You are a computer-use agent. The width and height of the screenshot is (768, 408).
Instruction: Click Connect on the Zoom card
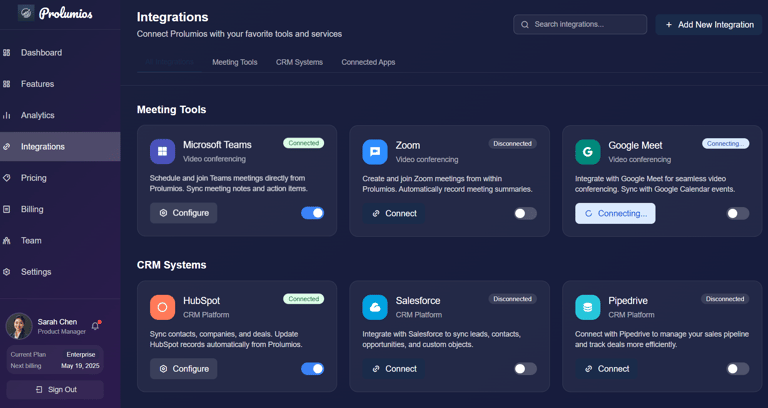tap(394, 214)
